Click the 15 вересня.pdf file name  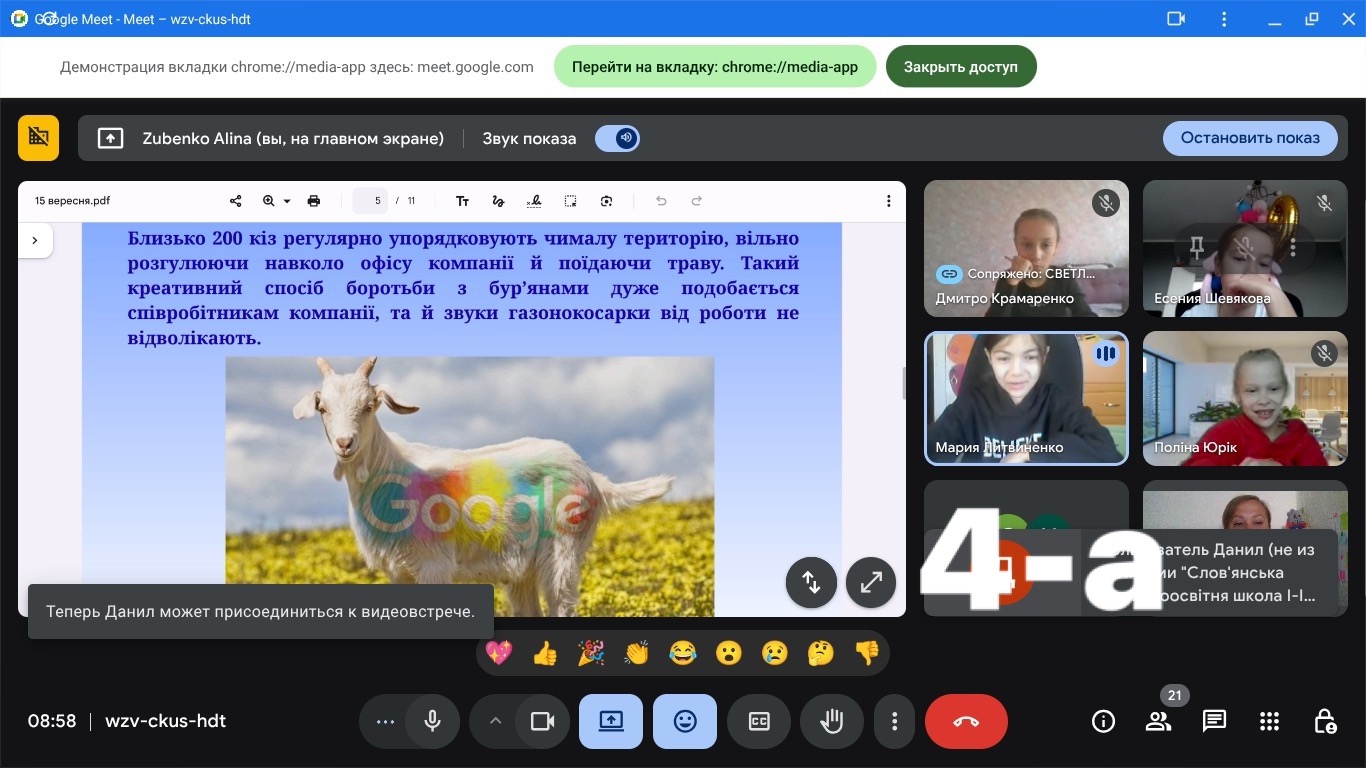click(x=72, y=201)
